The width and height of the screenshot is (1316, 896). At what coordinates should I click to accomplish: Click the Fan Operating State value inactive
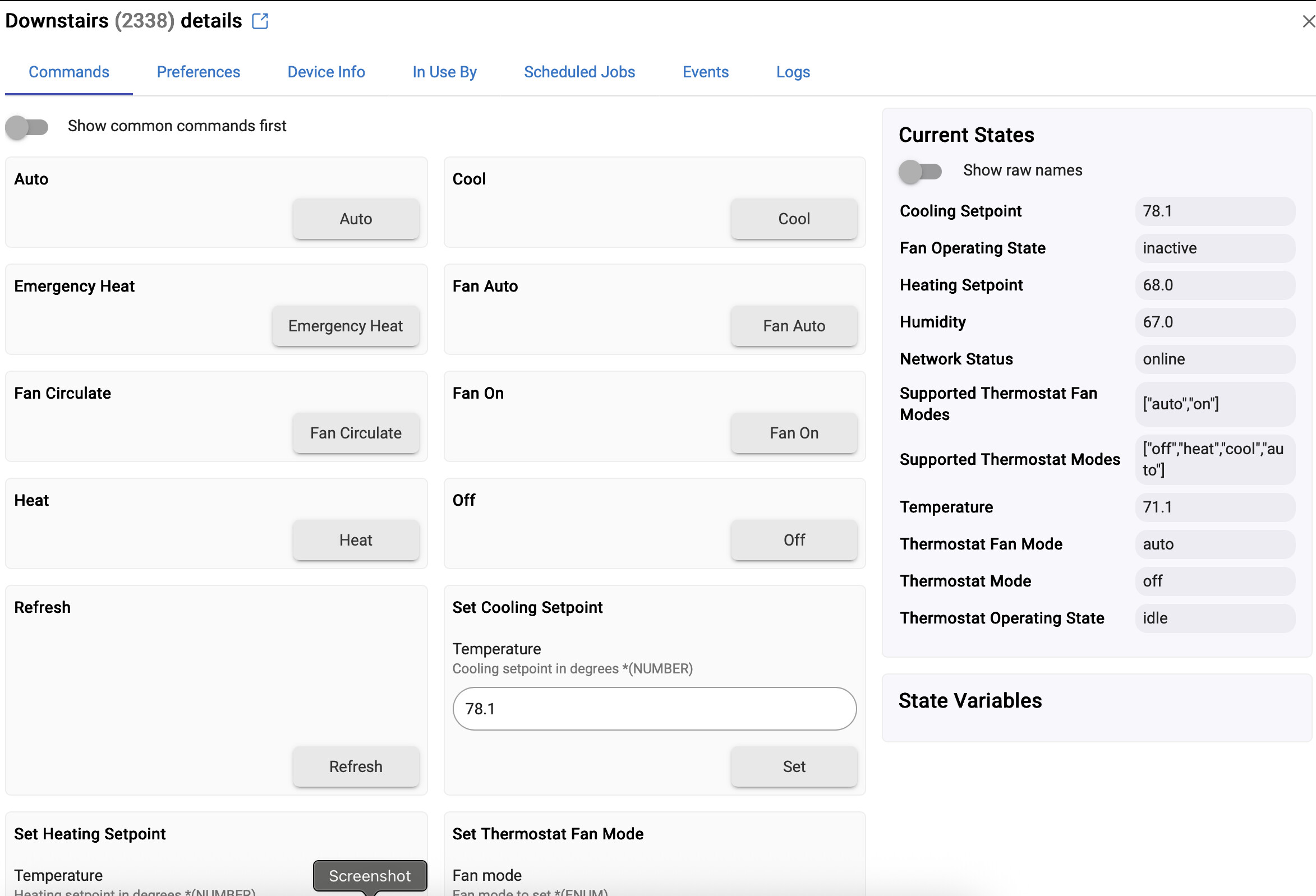point(1214,248)
